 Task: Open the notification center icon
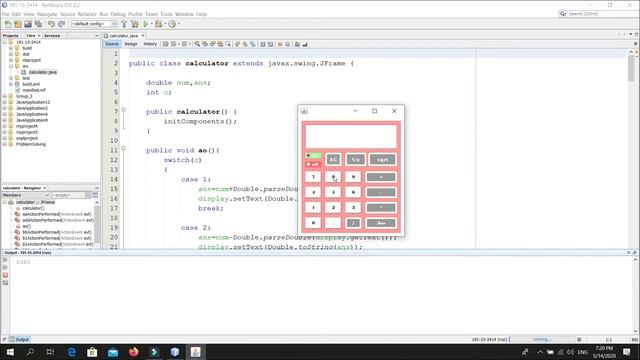[x=627, y=352]
